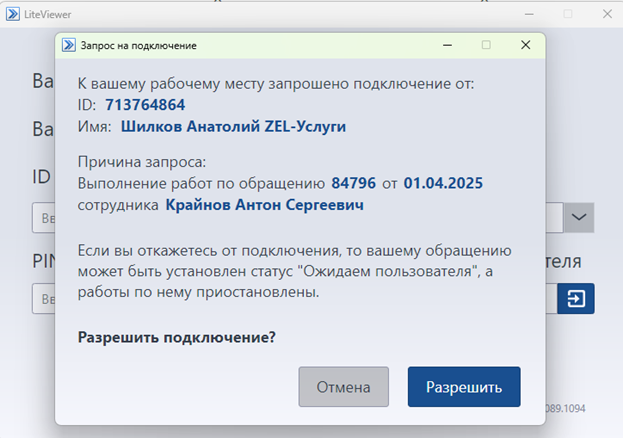Viewport: 623px width, 438px height.
Task: Click the login arrow icon beside PIN field
Action: click(576, 298)
